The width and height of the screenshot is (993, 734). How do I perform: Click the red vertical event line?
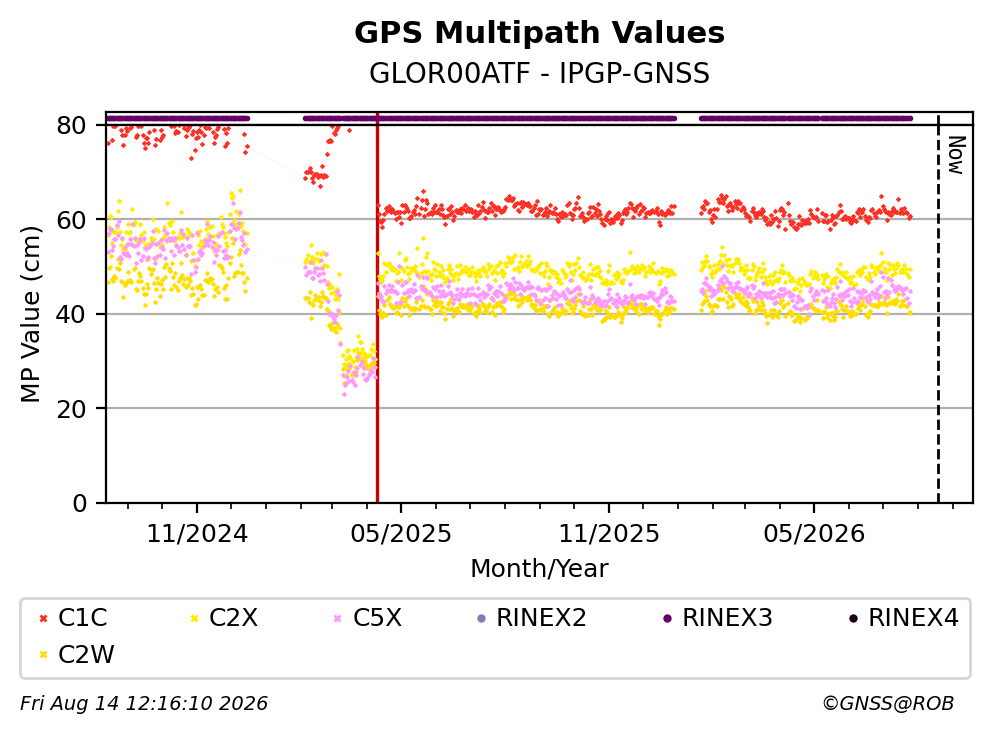pos(377,307)
